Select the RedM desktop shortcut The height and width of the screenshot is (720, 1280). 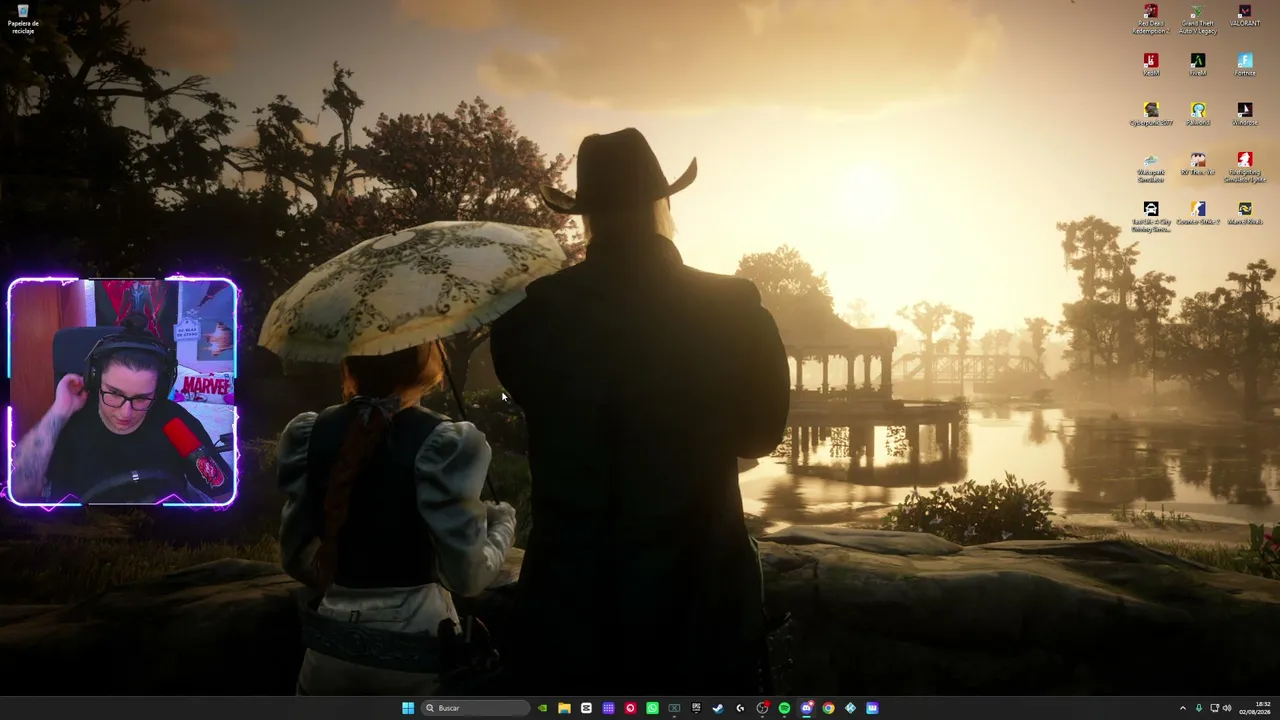point(1151,65)
